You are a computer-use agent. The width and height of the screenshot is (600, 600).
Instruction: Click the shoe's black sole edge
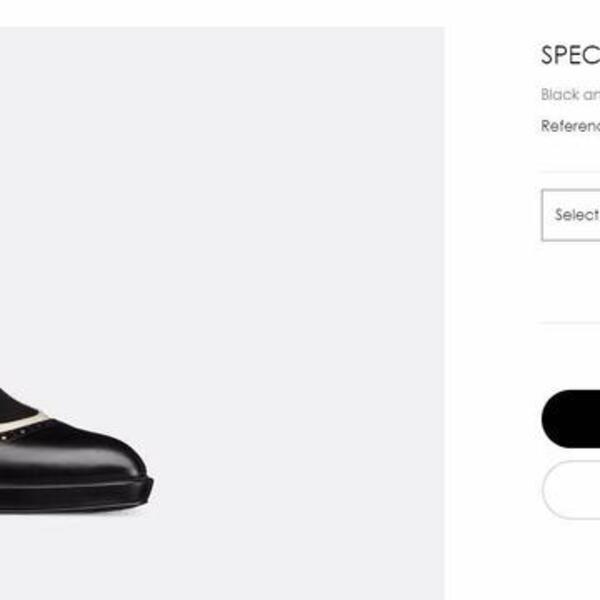[80, 497]
